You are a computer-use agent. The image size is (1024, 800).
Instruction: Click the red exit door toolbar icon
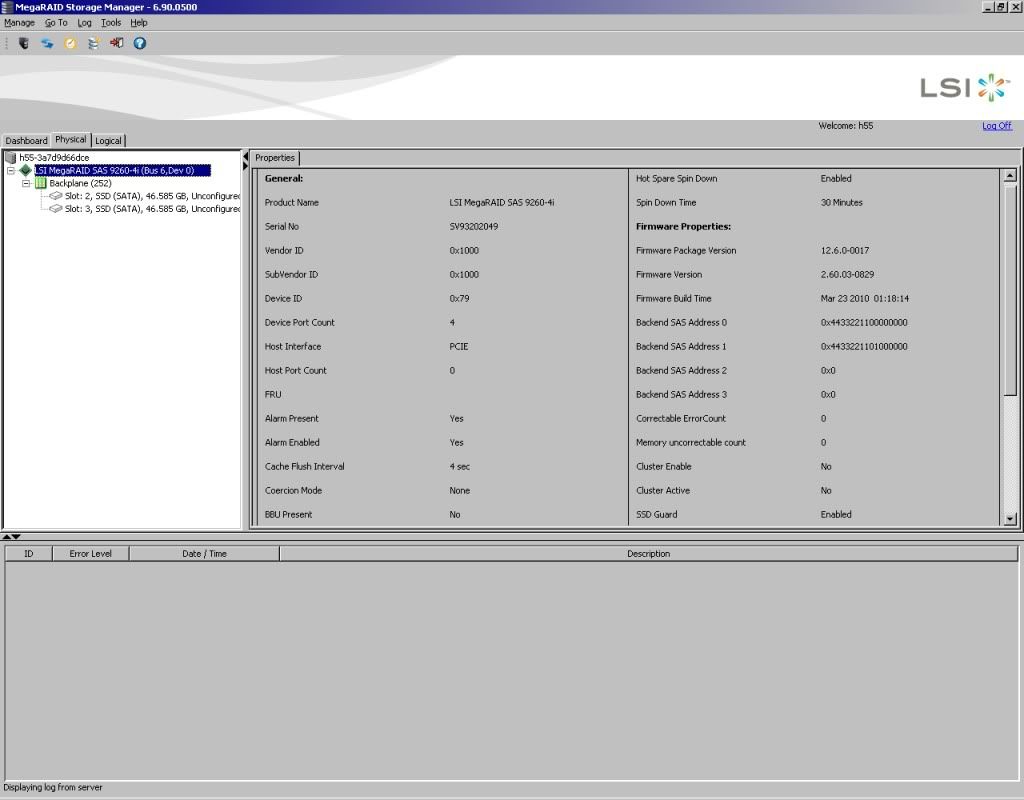117,43
